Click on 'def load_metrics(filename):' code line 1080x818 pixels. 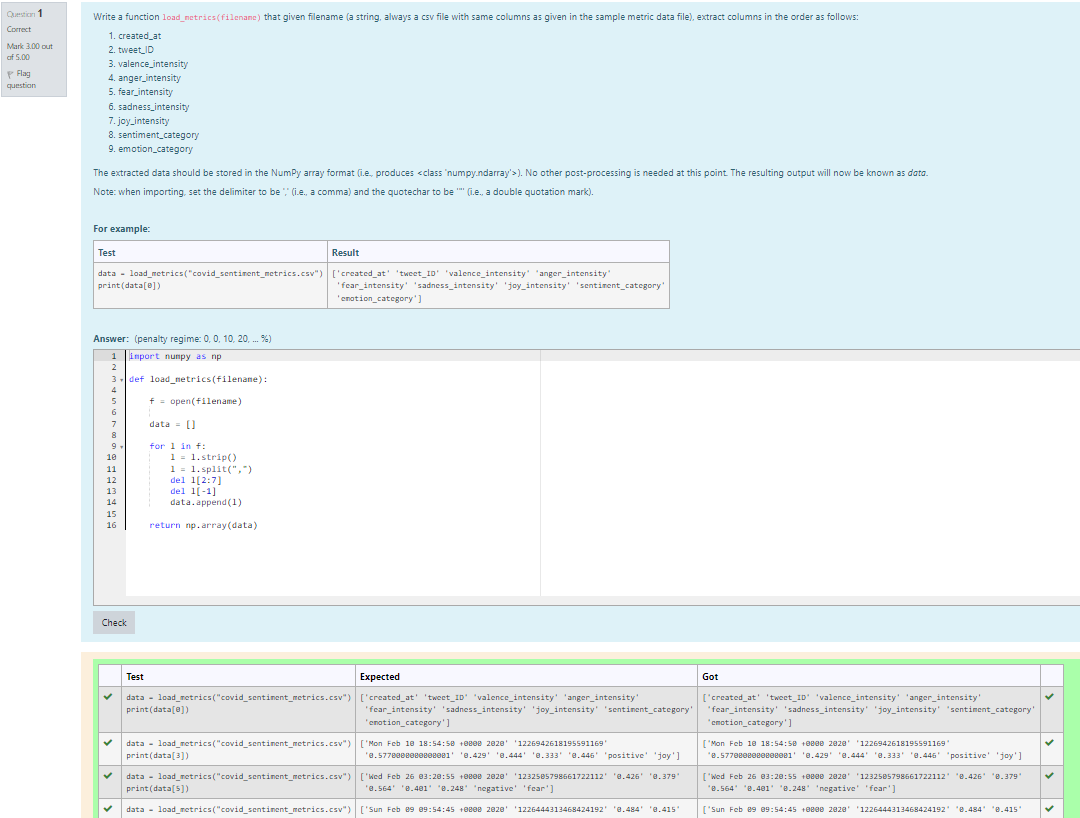point(198,379)
